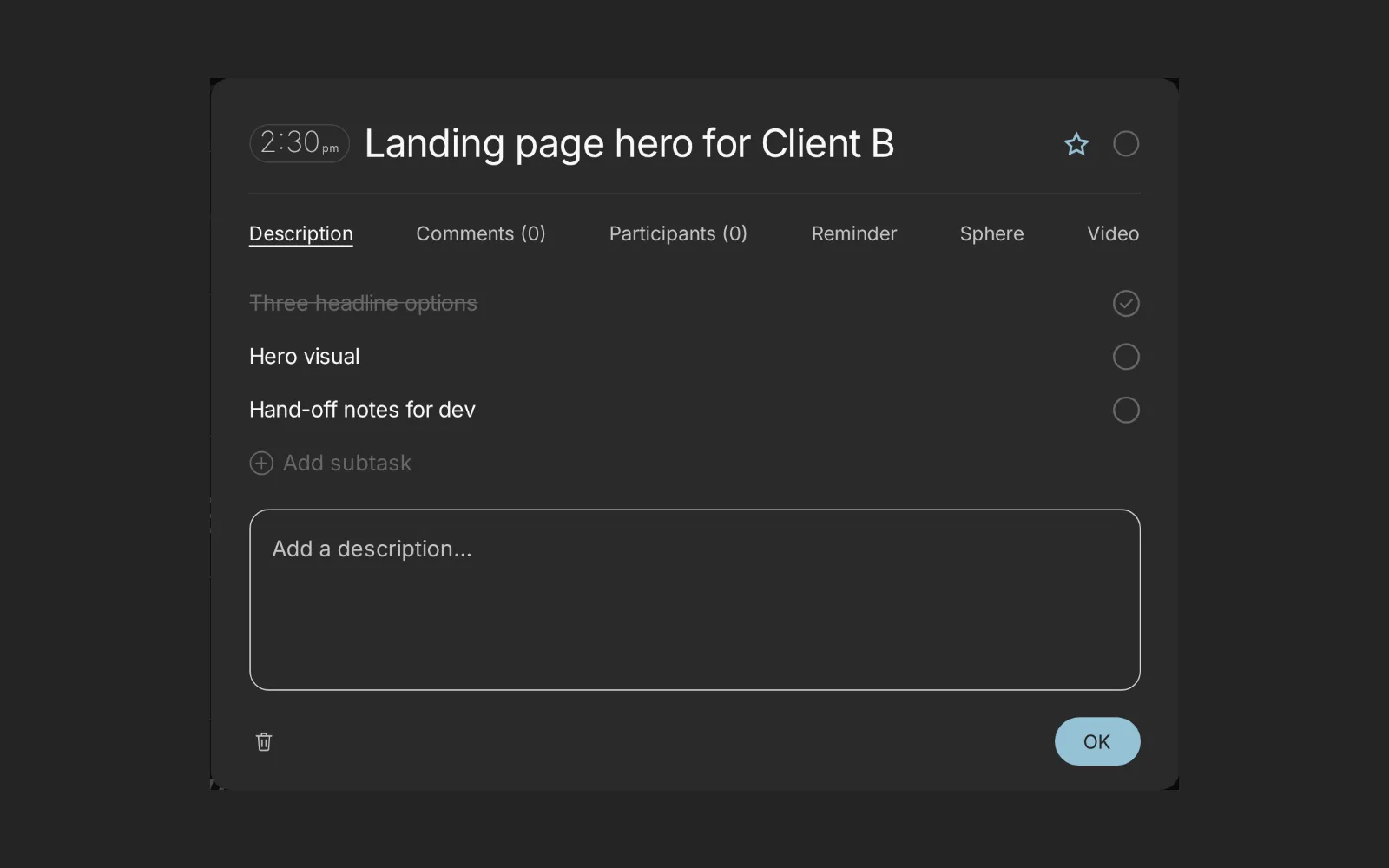Edit the task title Landing page hero
The width and height of the screenshot is (1389, 868).
click(629, 144)
